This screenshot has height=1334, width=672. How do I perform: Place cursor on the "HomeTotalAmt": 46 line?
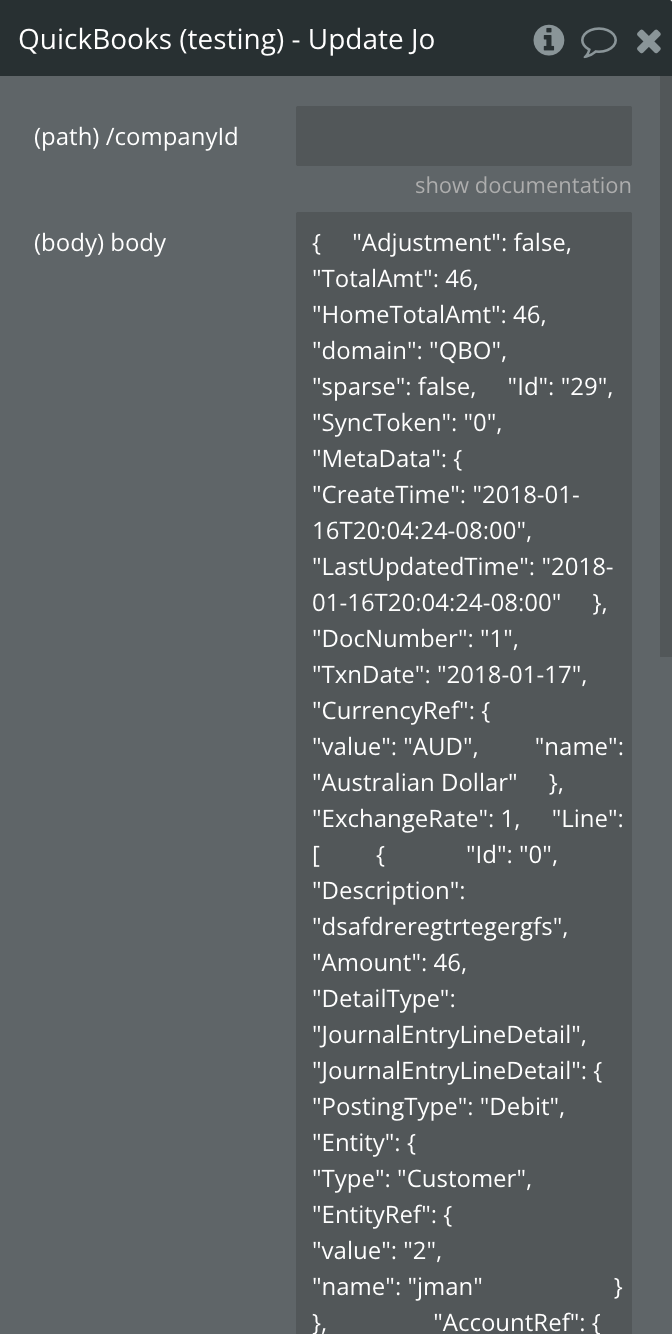429,315
